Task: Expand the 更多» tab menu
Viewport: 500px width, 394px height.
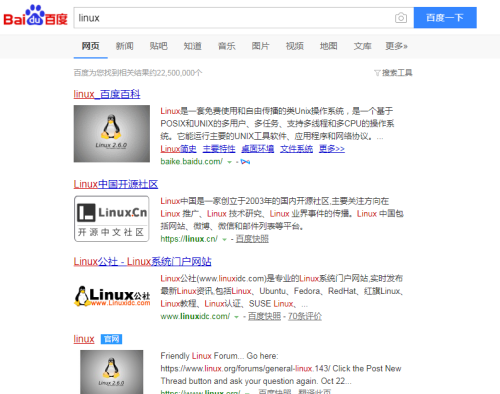Action: pyautogui.click(x=397, y=46)
